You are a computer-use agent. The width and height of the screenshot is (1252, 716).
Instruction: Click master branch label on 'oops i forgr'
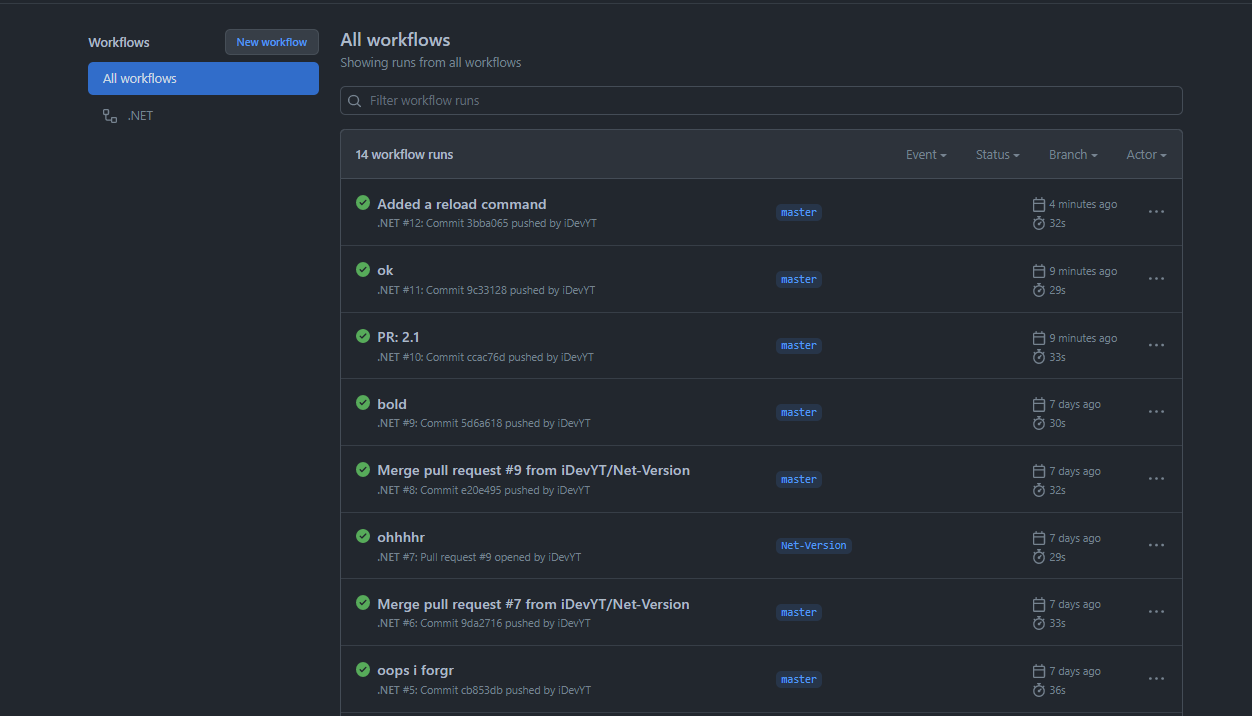click(799, 679)
